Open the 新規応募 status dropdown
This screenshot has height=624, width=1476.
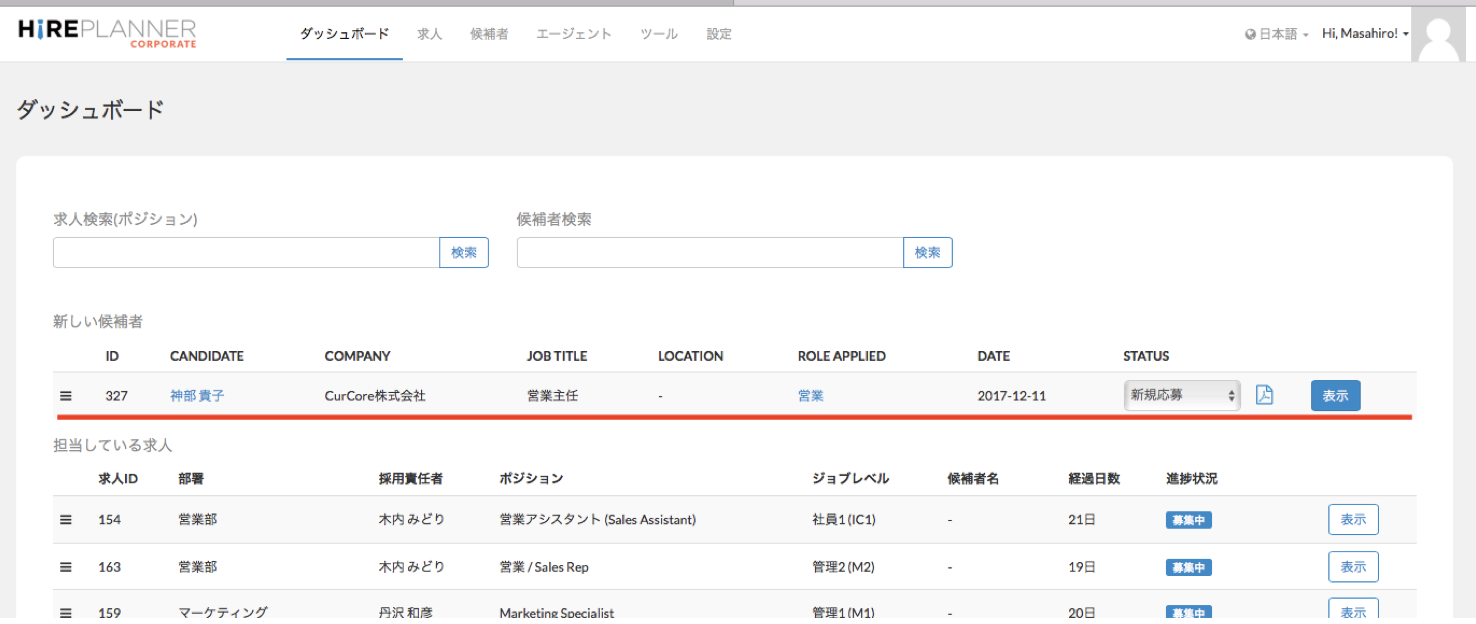1182,395
